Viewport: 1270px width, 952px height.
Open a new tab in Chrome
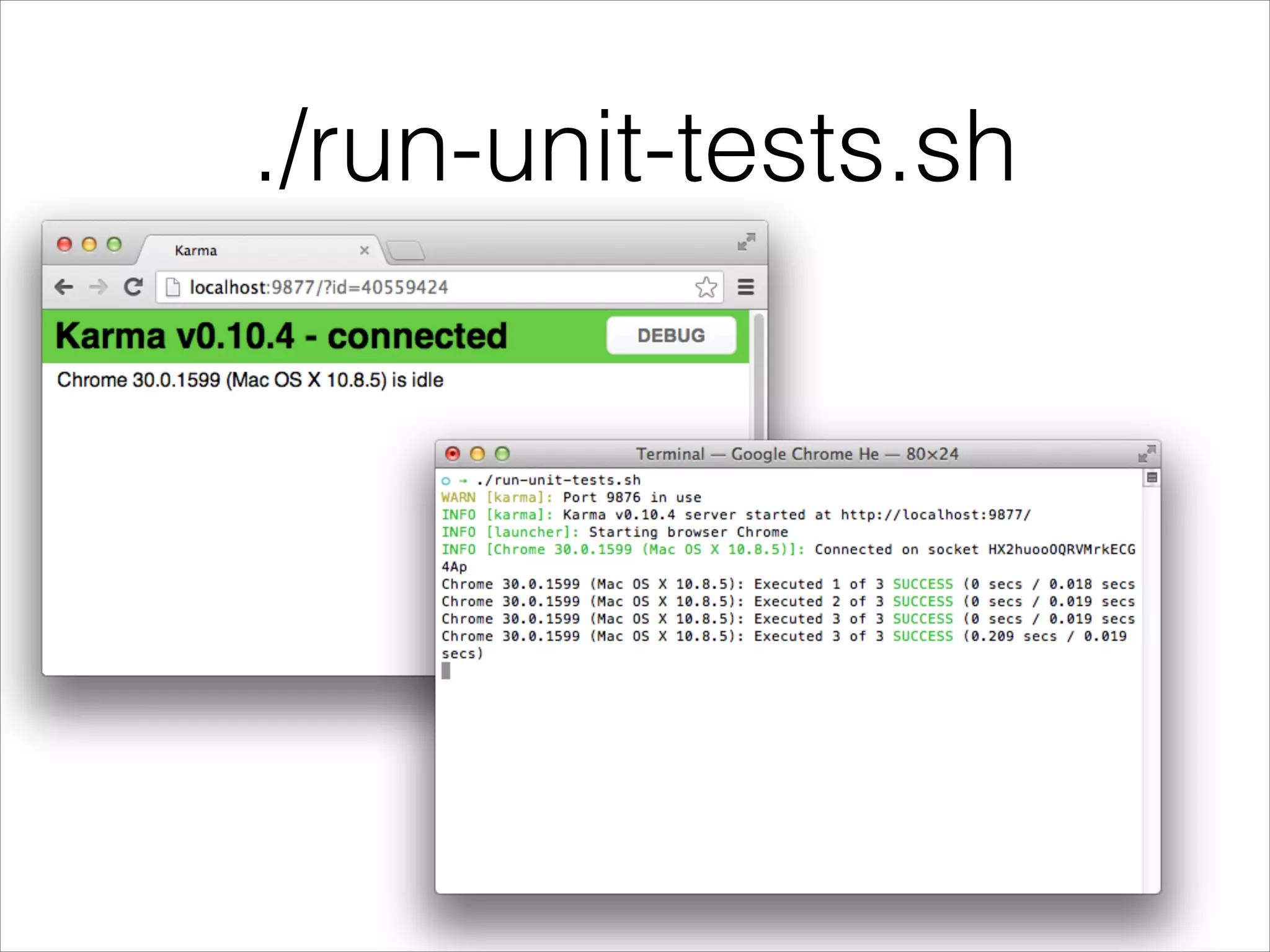tap(406, 250)
